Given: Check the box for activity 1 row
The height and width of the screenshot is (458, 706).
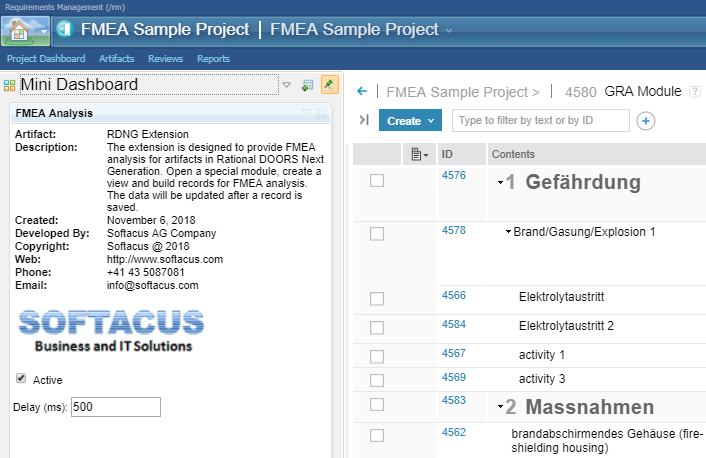Looking at the screenshot, I should (377, 356).
